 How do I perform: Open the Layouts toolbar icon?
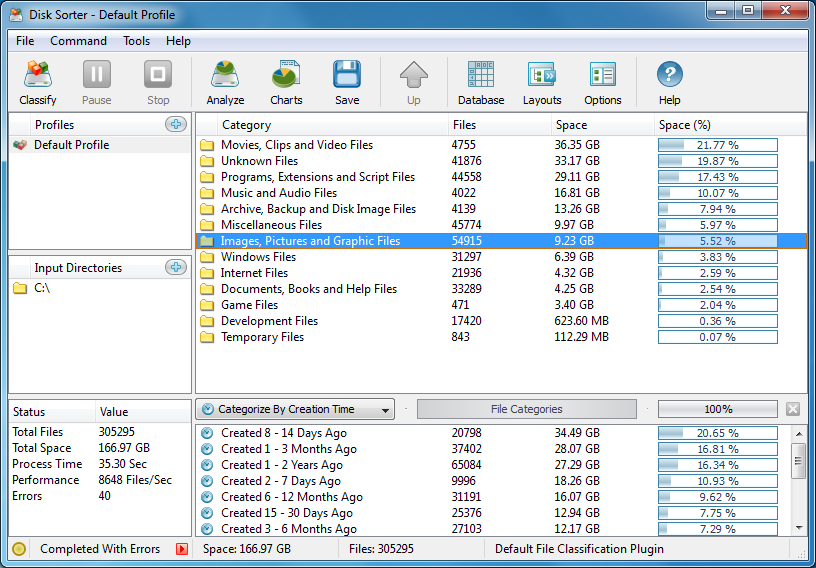542,74
